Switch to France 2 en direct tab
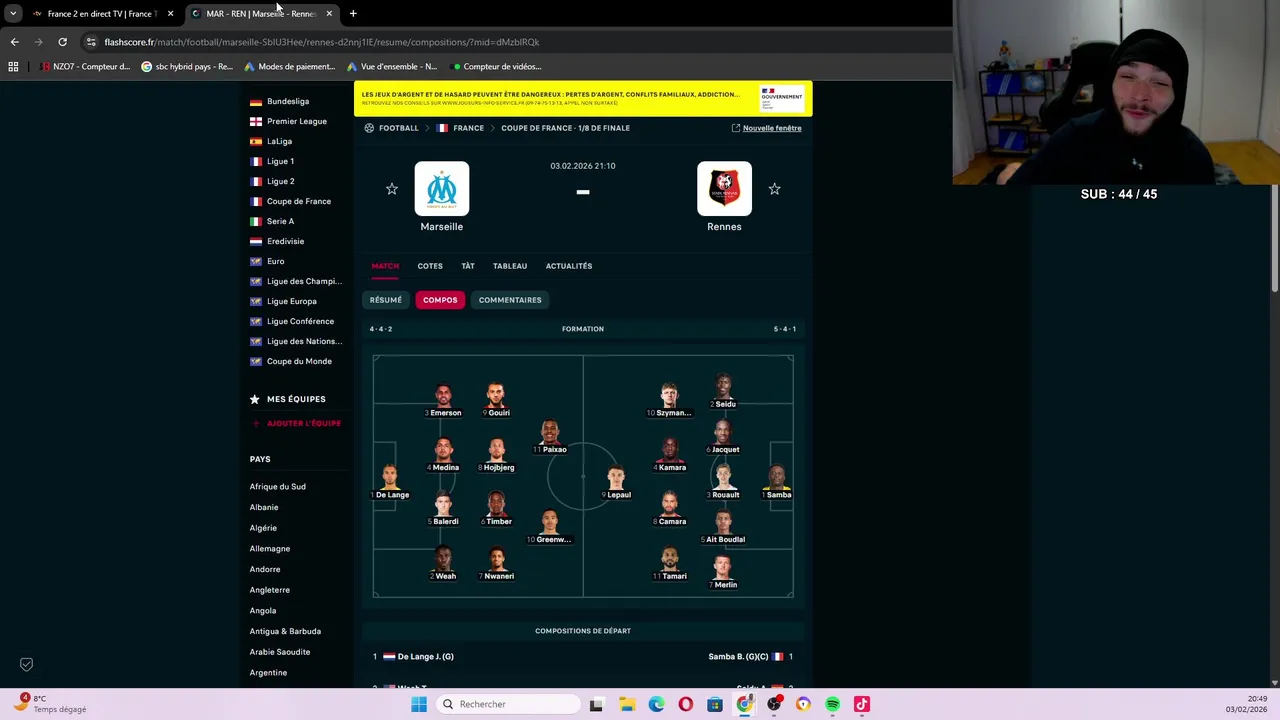The image size is (1280, 720). 100,14
